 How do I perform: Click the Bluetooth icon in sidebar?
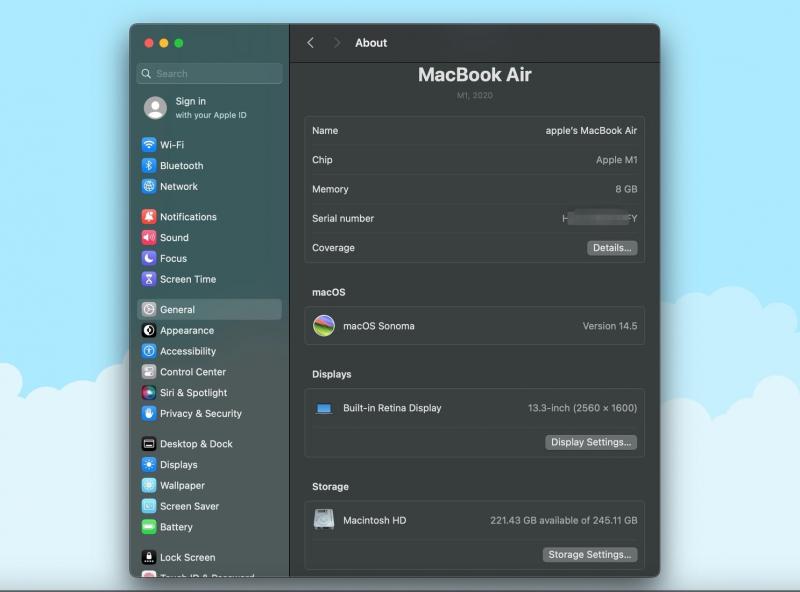click(148, 165)
